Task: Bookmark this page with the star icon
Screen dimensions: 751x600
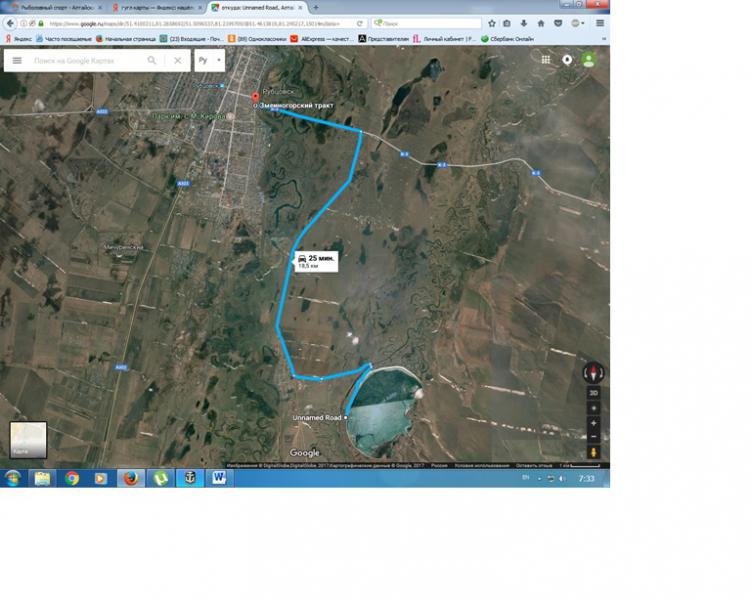Action: point(491,23)
